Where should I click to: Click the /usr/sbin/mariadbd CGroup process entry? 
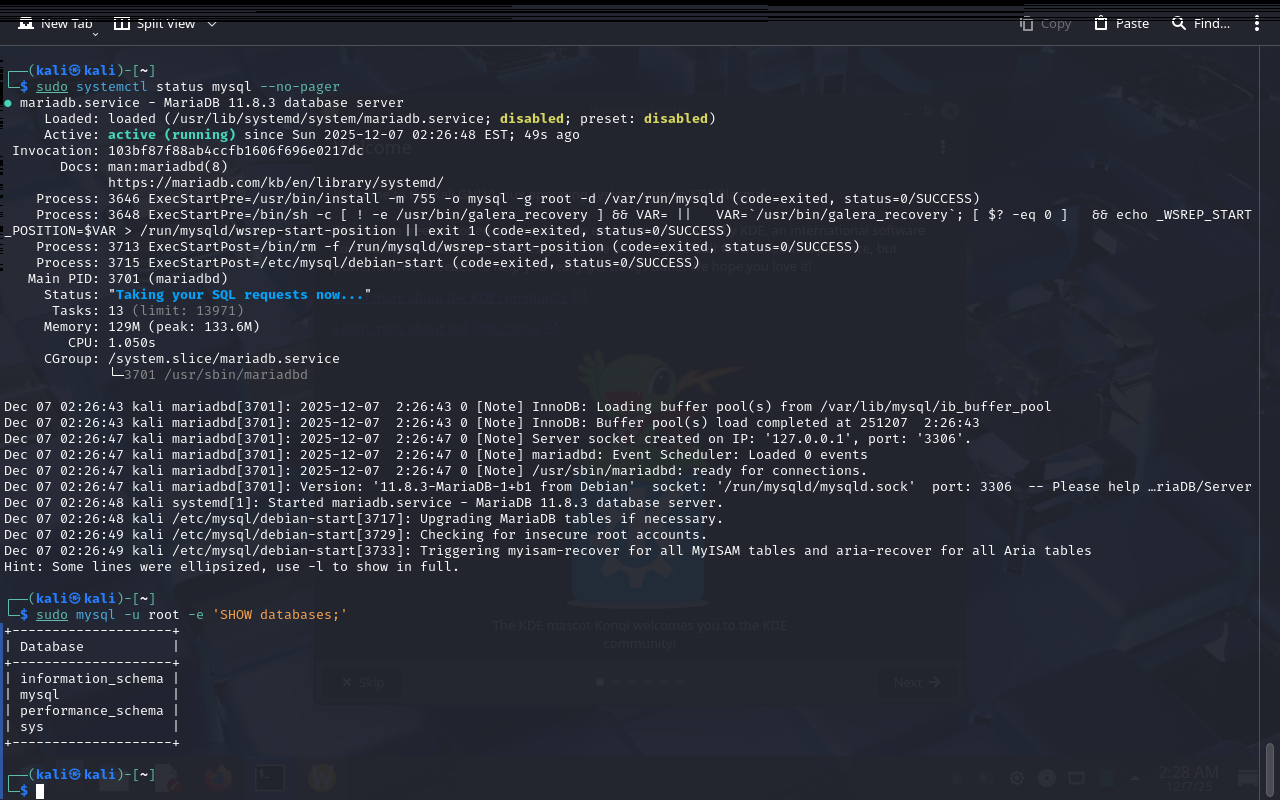(x=215, y=374)
